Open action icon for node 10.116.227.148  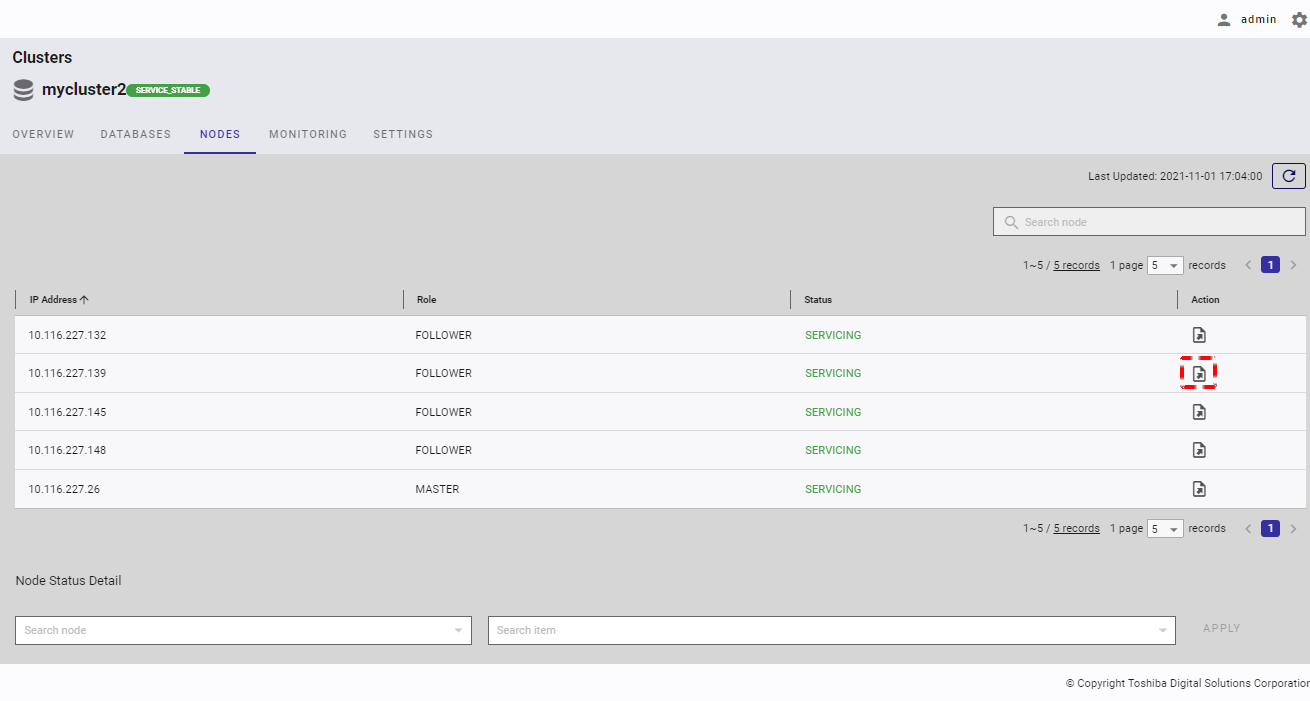coord(1199,450)
